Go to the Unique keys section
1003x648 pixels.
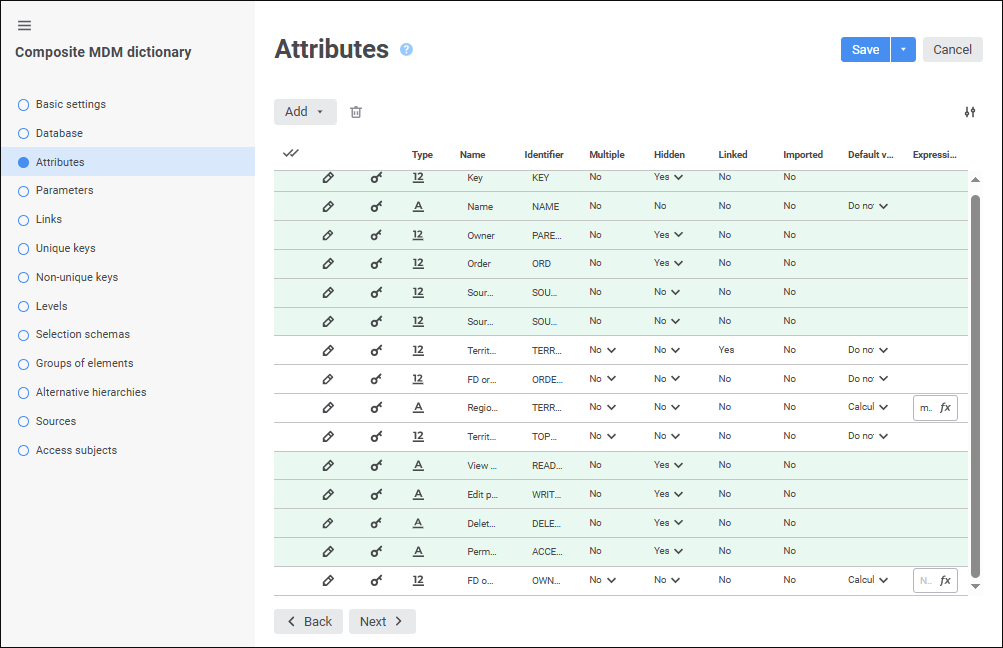(x=65, y=248)
